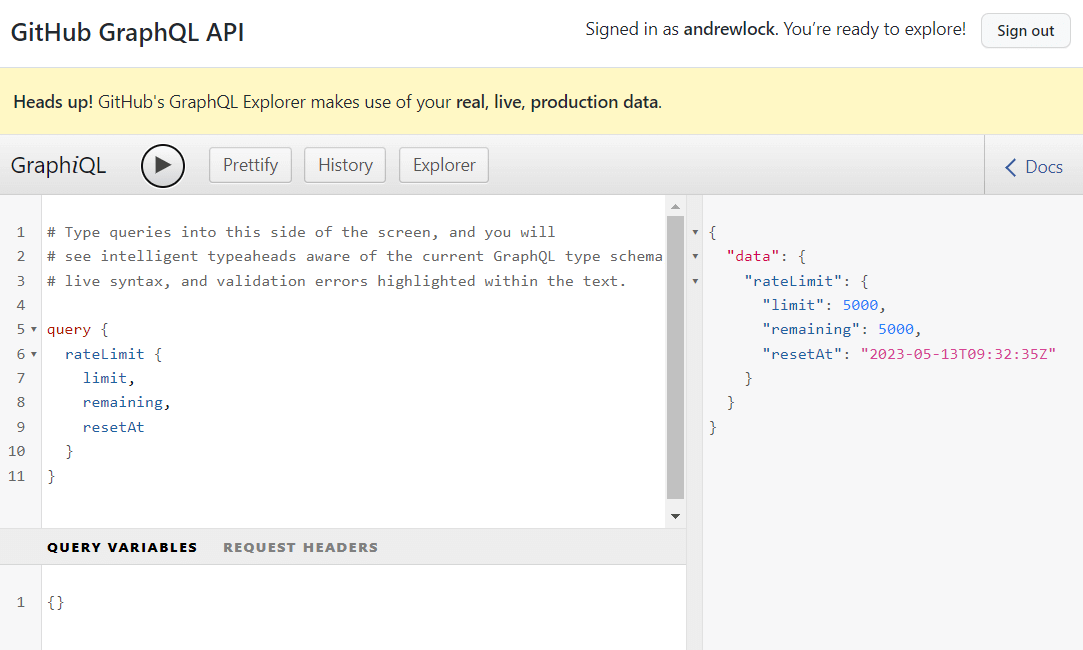Collapse the rateLimit block on line 6
1083x650 pixels.
pos(34,354)
